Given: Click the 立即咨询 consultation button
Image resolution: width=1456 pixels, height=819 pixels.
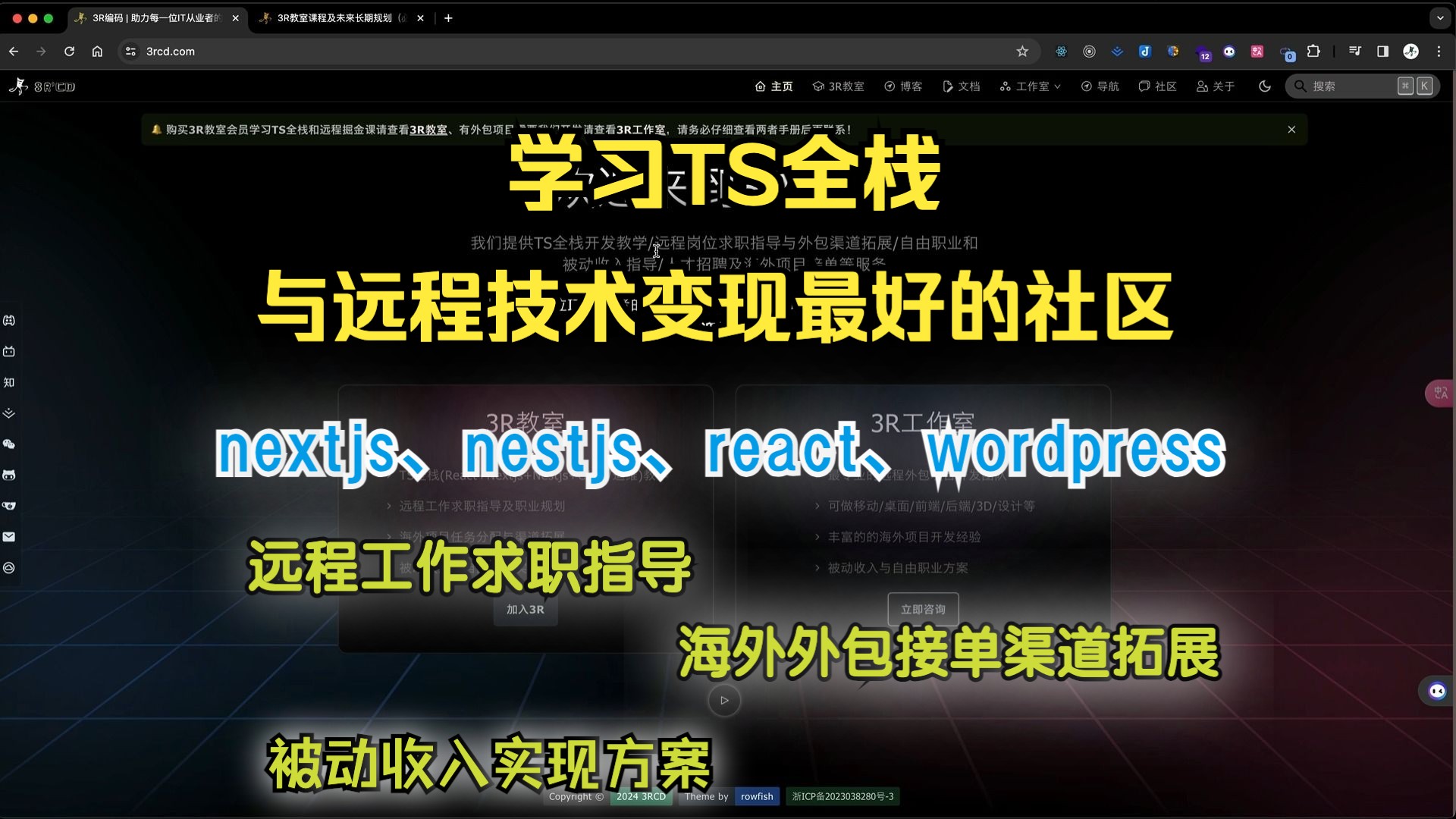Looking at the screenshot, I should (x=922, y=609).
